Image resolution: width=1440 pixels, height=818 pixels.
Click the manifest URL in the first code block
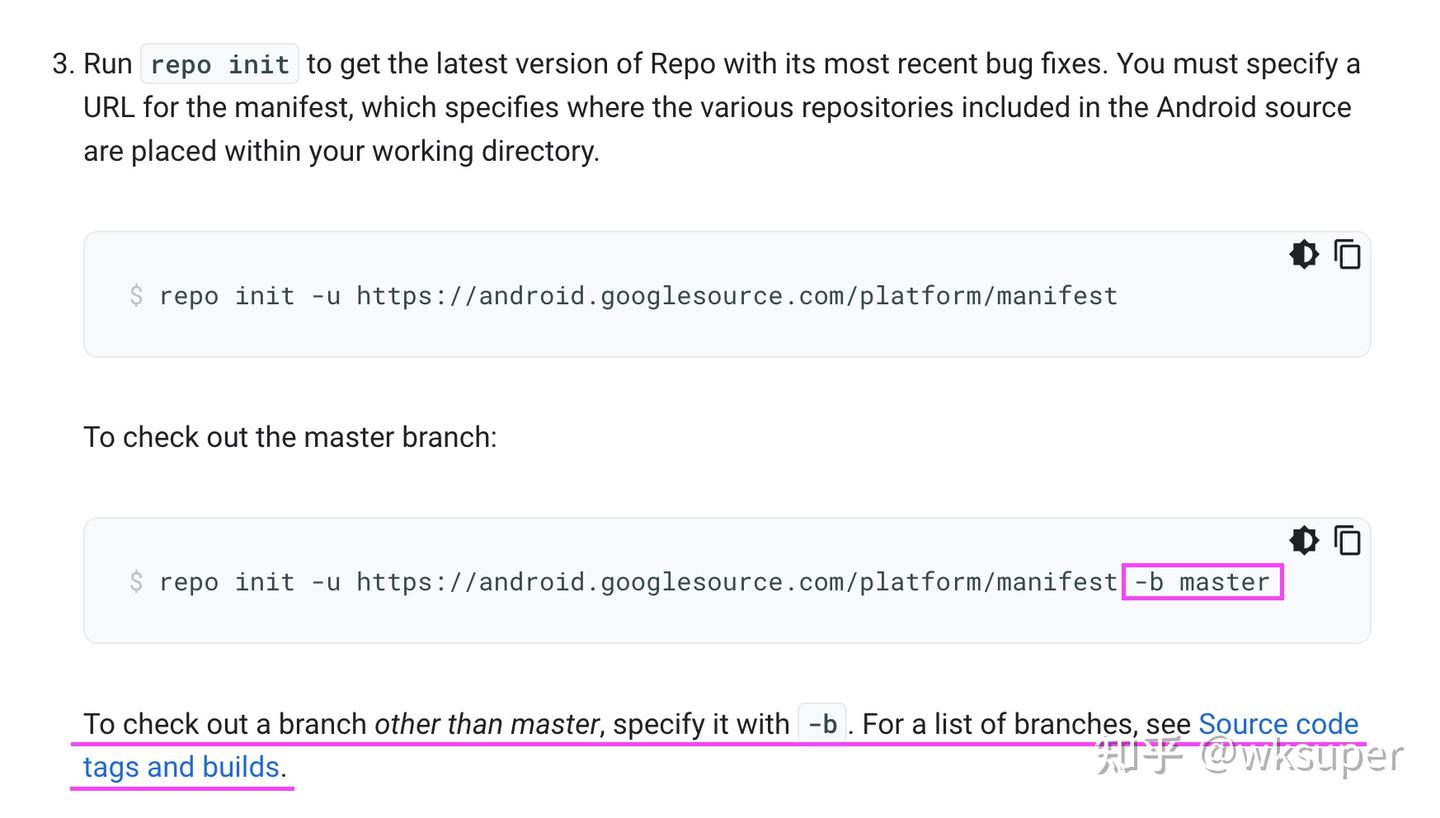point(737,296)
